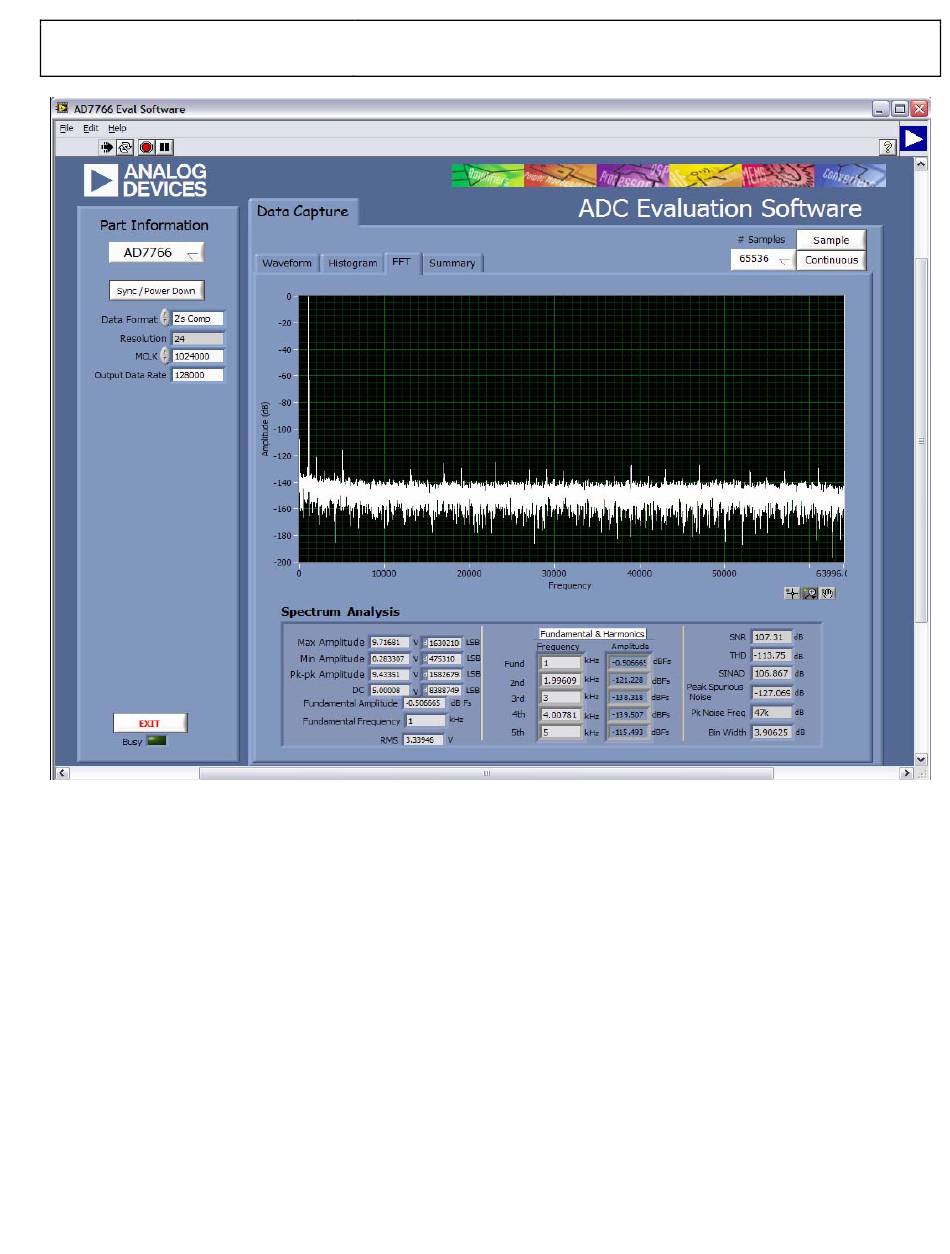Select the graph zoom magnifier tool
950x1254 pixels.
click(810, 593)
